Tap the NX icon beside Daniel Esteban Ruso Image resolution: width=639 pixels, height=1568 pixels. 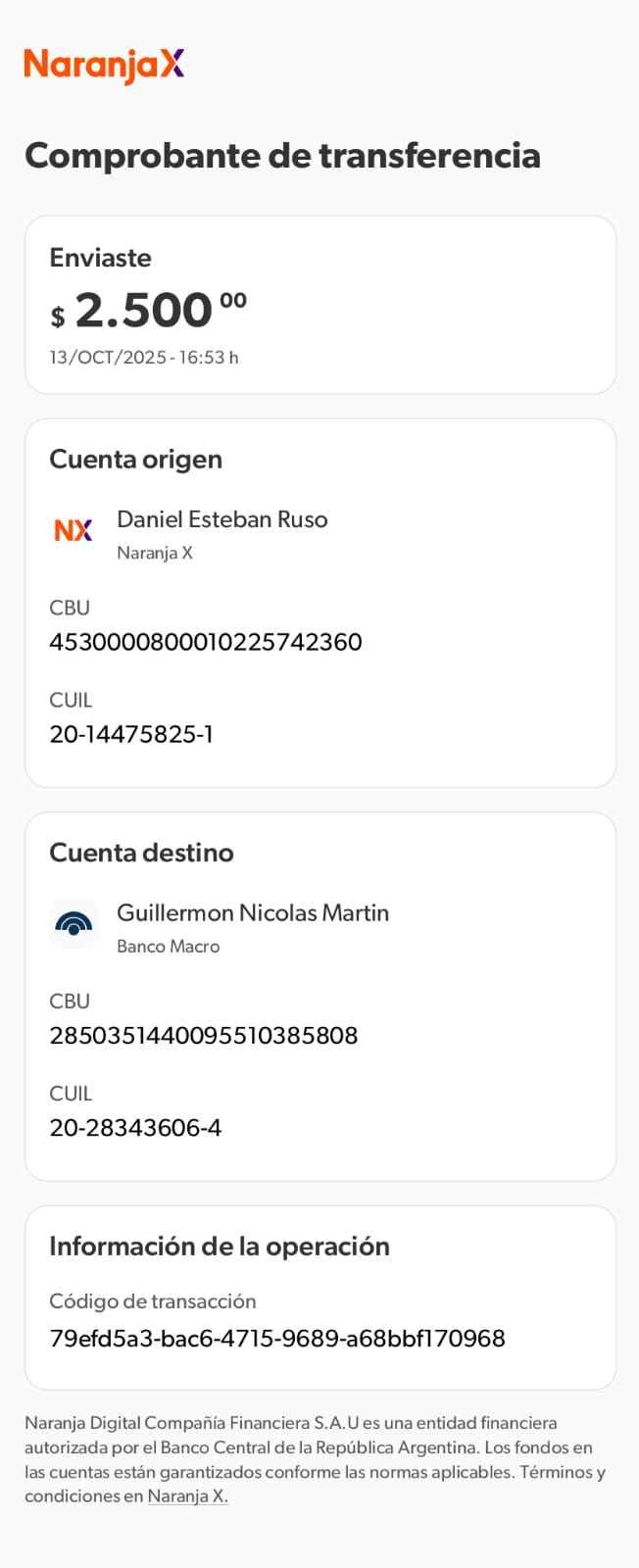coord(74,530)
